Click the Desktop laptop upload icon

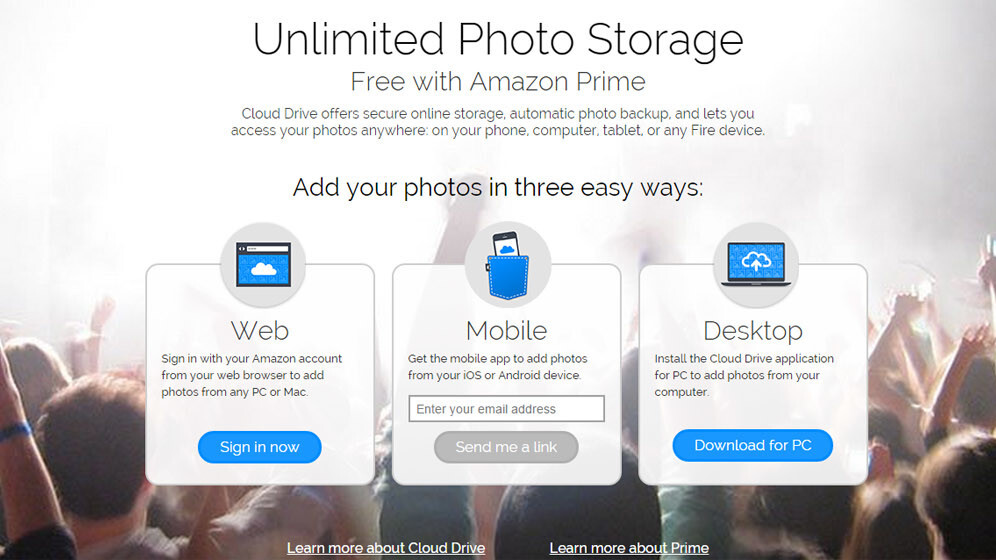point(756,264)
